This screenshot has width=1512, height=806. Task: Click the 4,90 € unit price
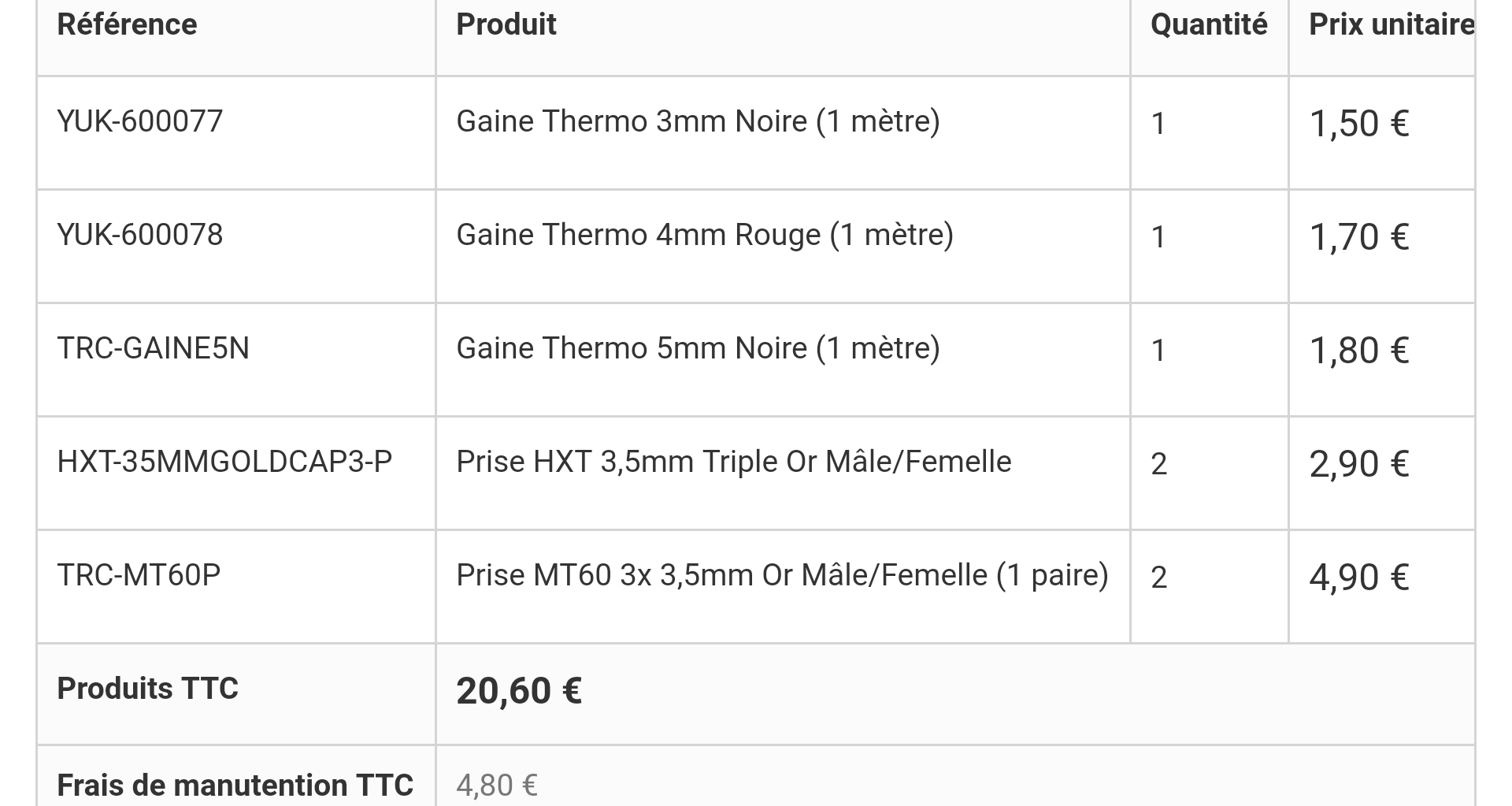[1358, 578]
